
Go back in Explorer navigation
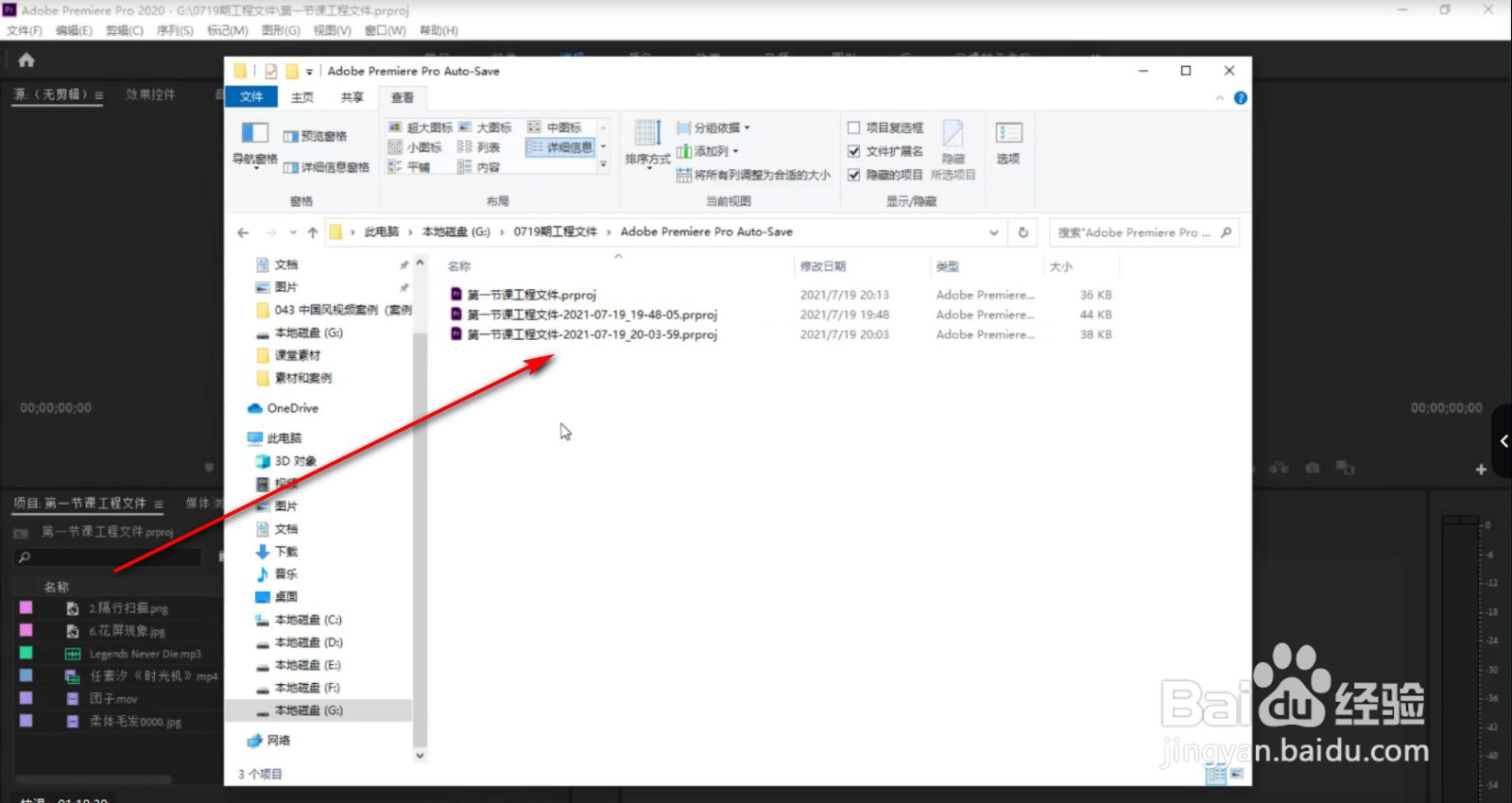point(244,232)
